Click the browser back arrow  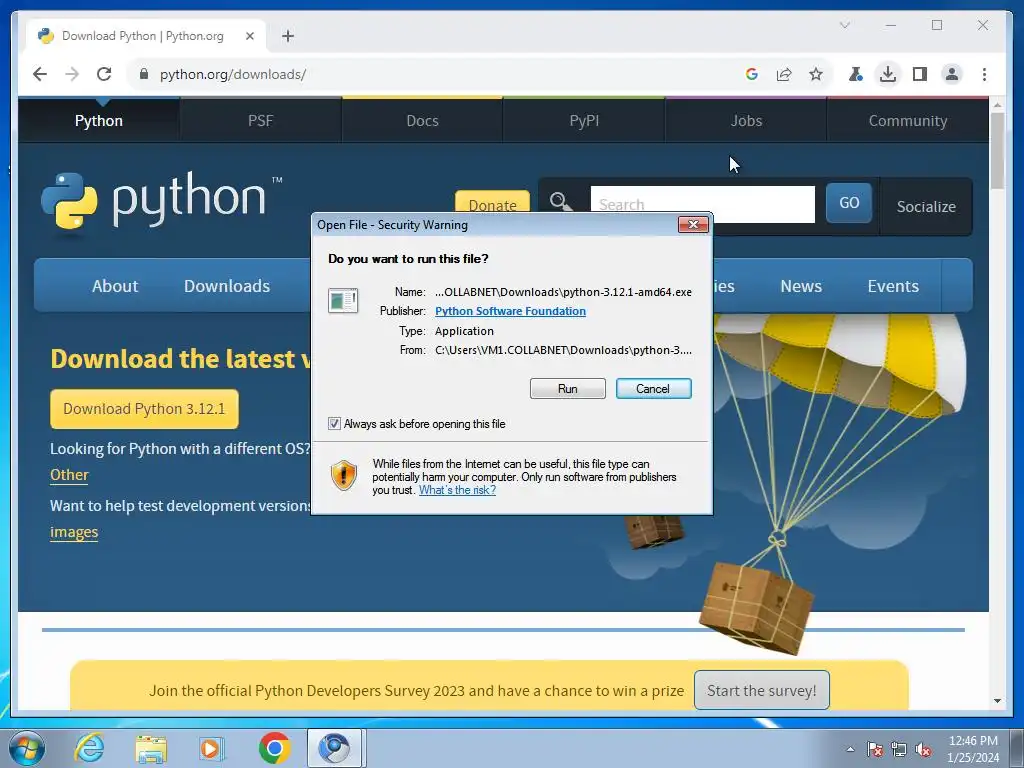(x=40, y=74)
